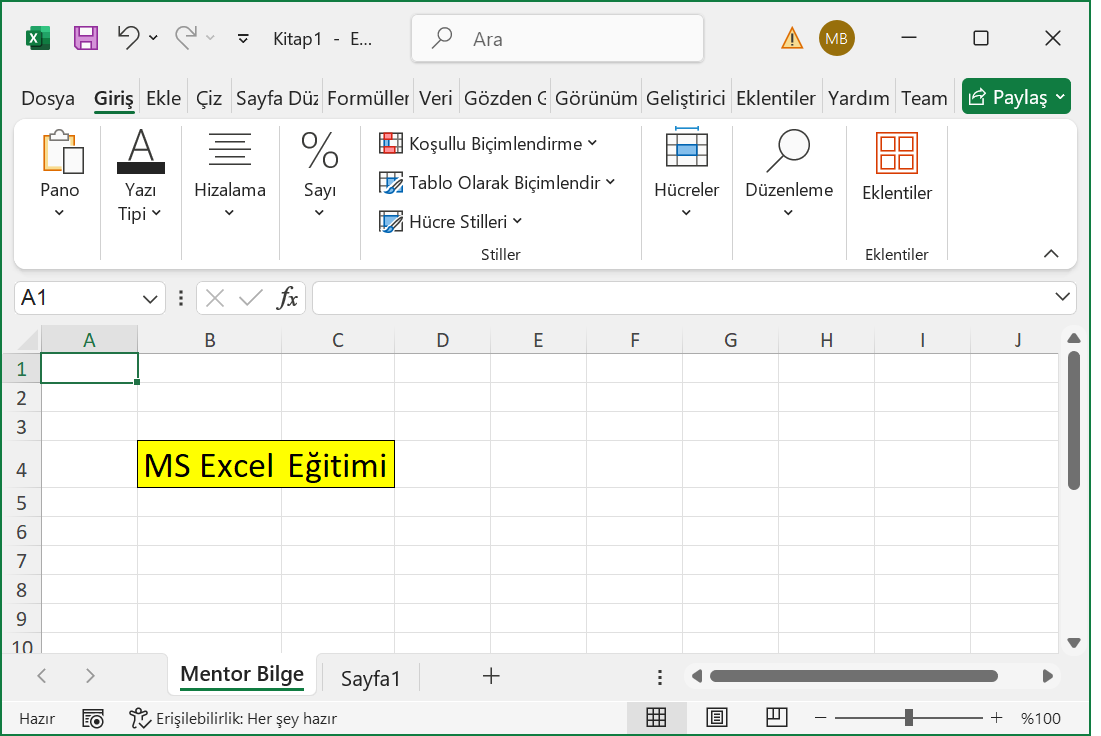The width and height of the screenshot is (1101, 736).
Task: Open zoom dialog via %100 label
Action: click(1041, 718)
